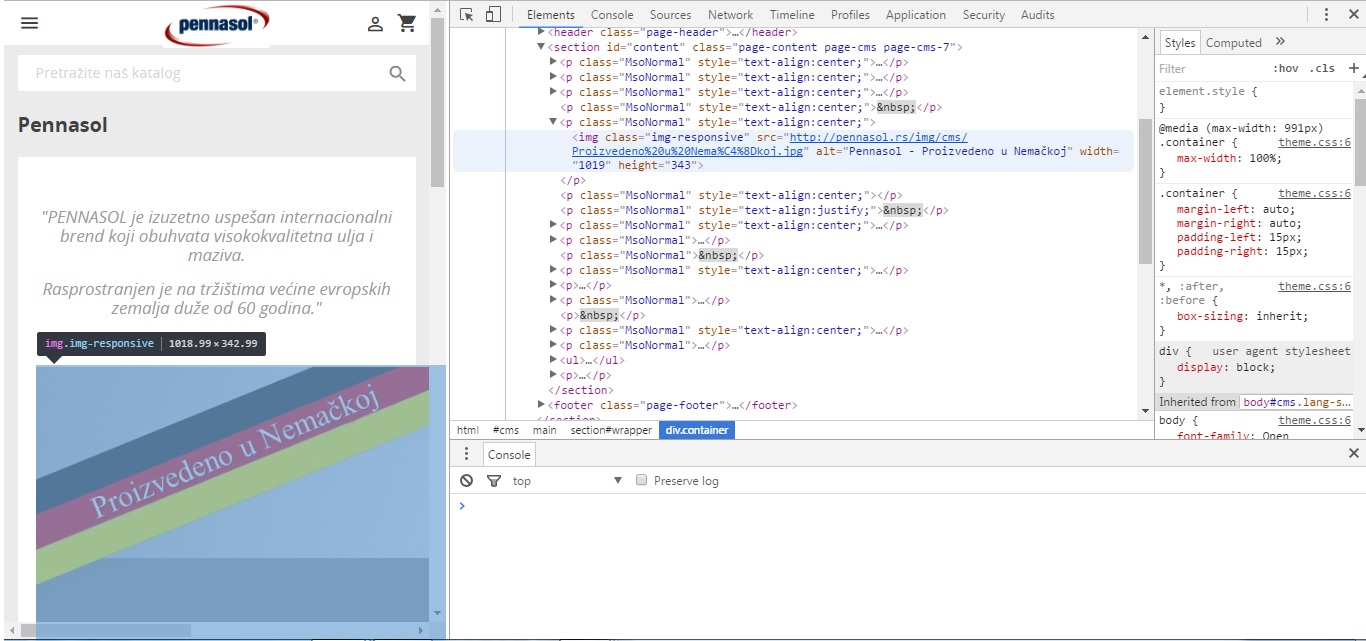Viewport: 1366px width, 641px height.
Task: Click the Styles Filter input field
Action: point(1212,68)
